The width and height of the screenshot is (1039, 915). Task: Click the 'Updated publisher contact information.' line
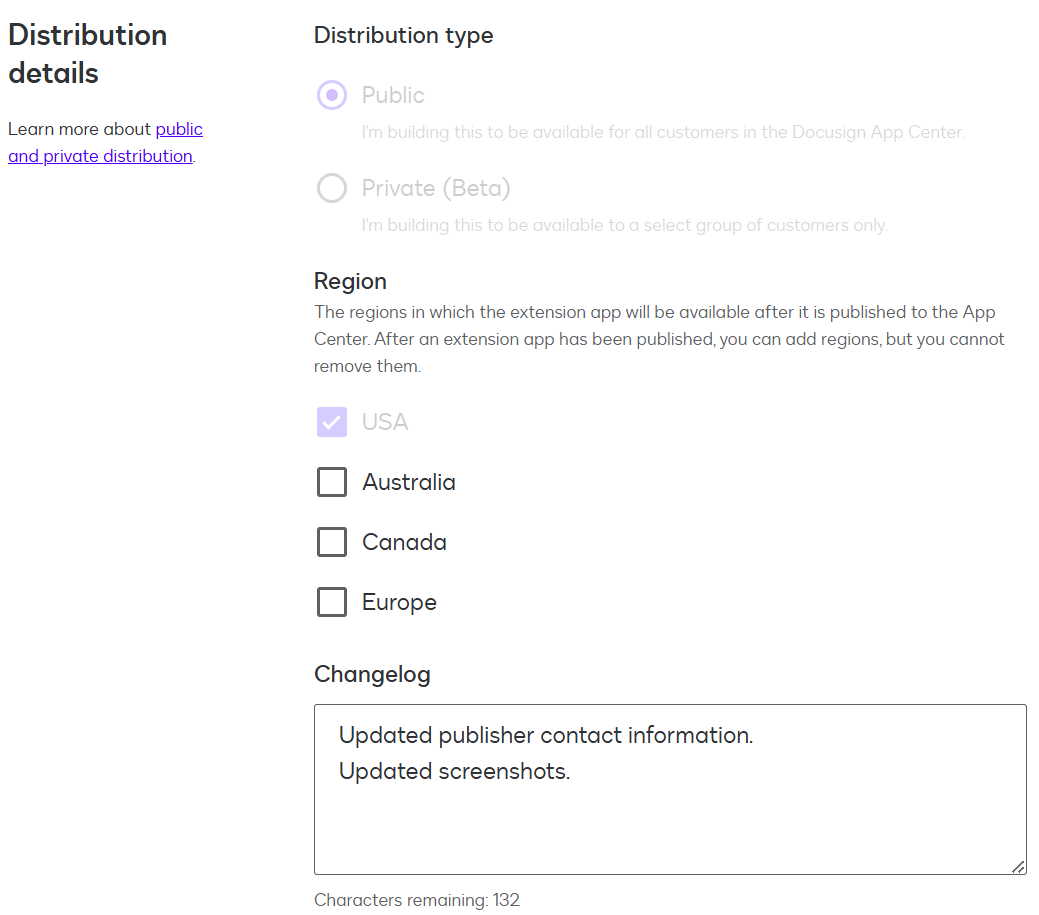click(545, 735)
